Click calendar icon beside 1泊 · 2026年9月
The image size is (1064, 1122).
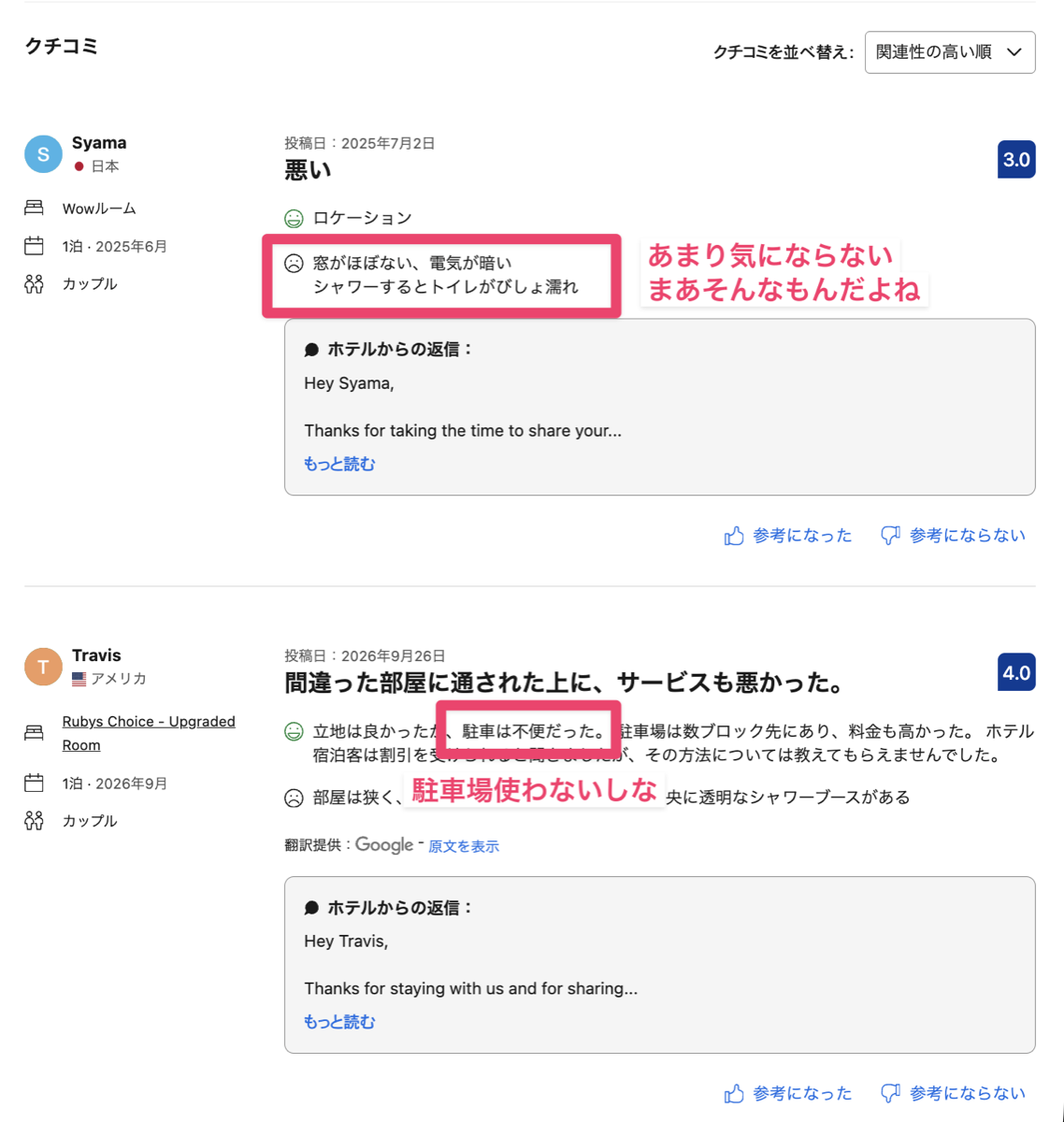(x=35, y=783)
